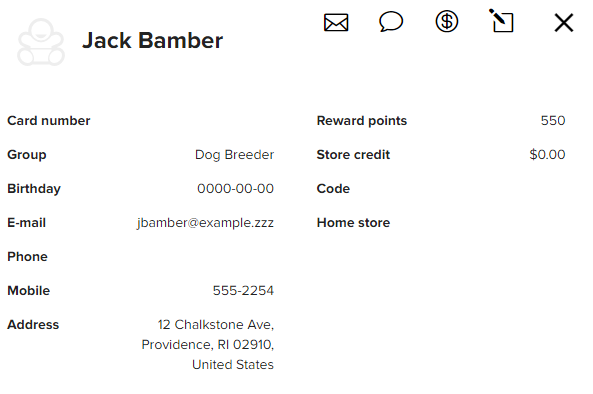
Task: Click the Dog Breeder group value
Action: [234, 155]
